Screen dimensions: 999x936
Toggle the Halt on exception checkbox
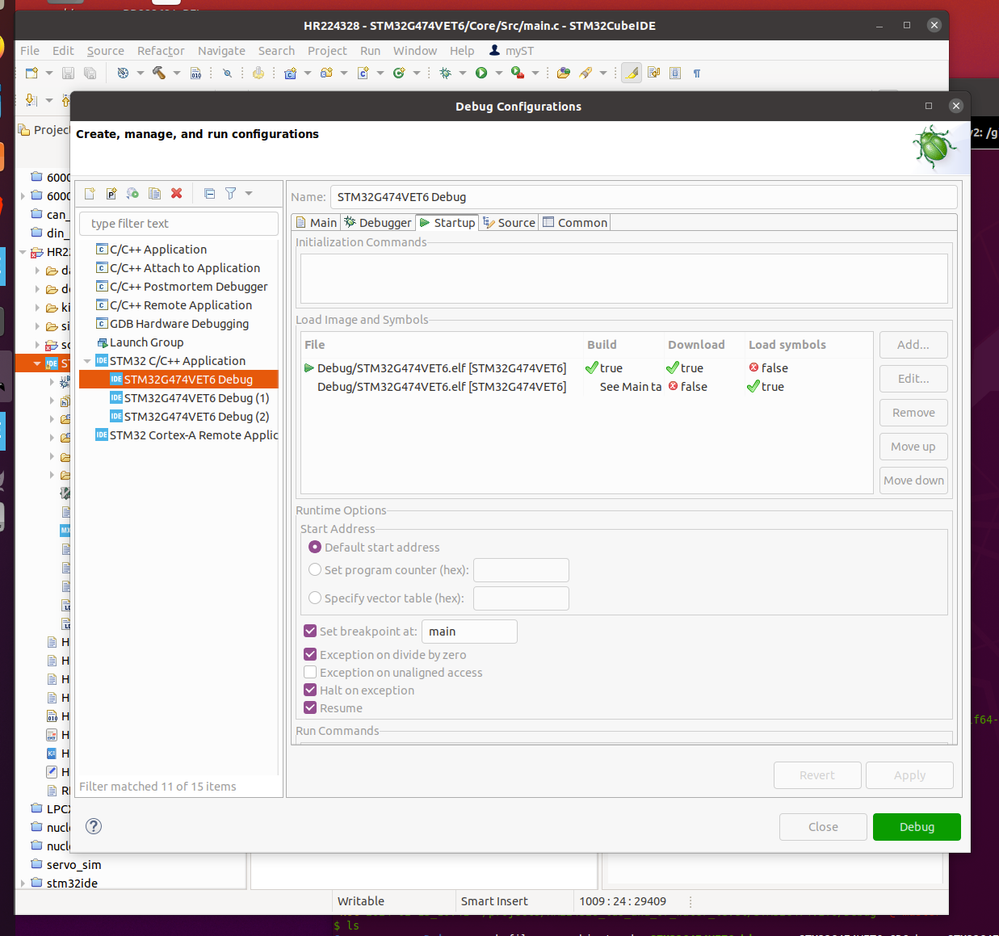pyautogui.click(x=310, y=689)
